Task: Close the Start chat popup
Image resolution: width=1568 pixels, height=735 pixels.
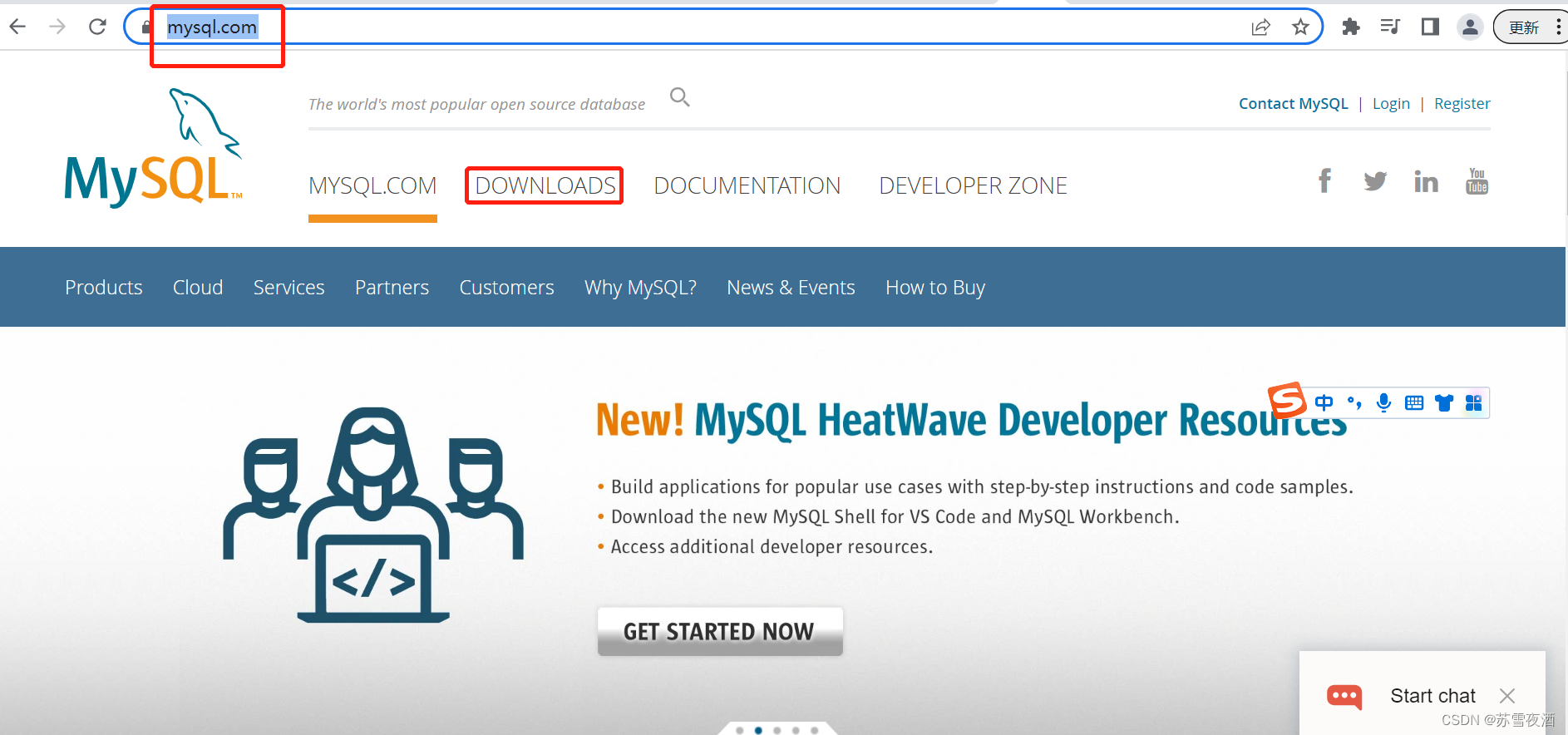Action: point(1507,696)
